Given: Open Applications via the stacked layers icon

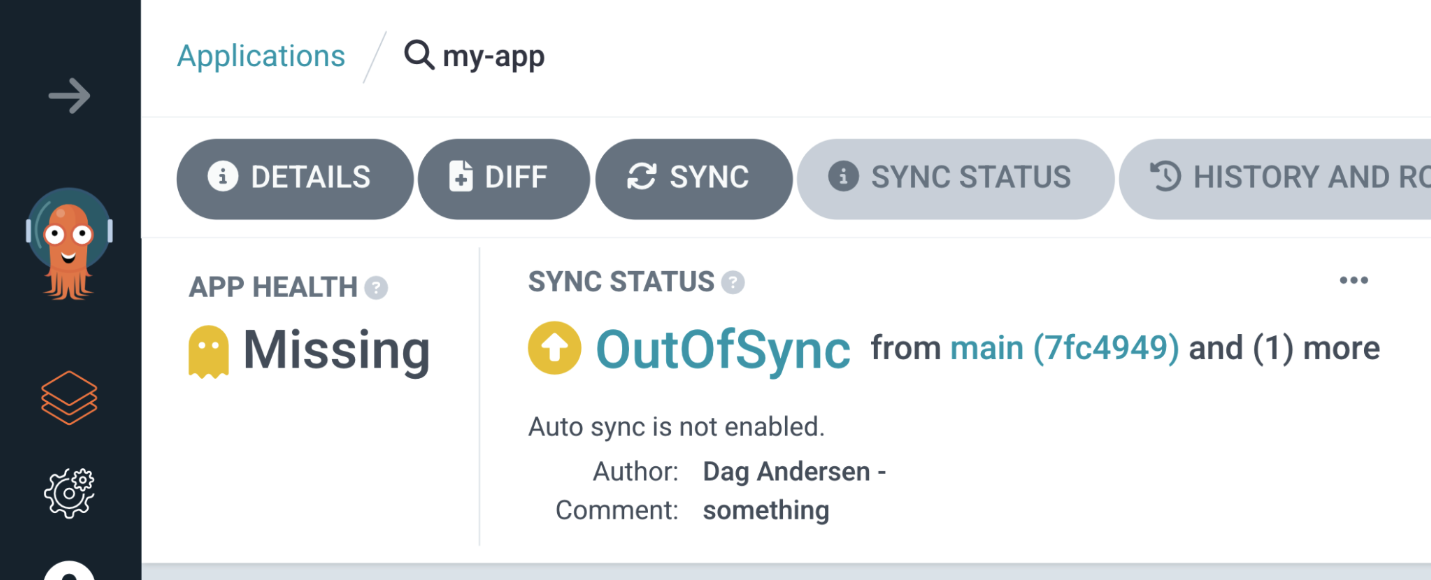Looking at the screenshot, I should pos(69,398).
